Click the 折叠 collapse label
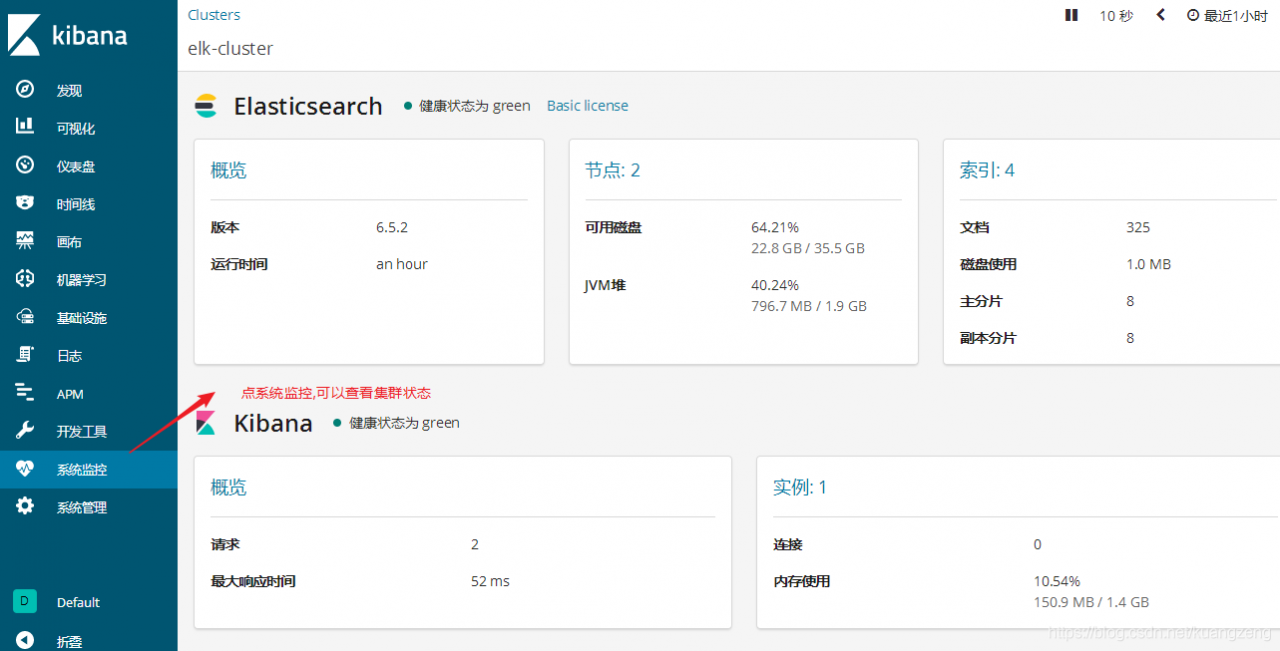The image size is (1280, 651). pos(69,641)
